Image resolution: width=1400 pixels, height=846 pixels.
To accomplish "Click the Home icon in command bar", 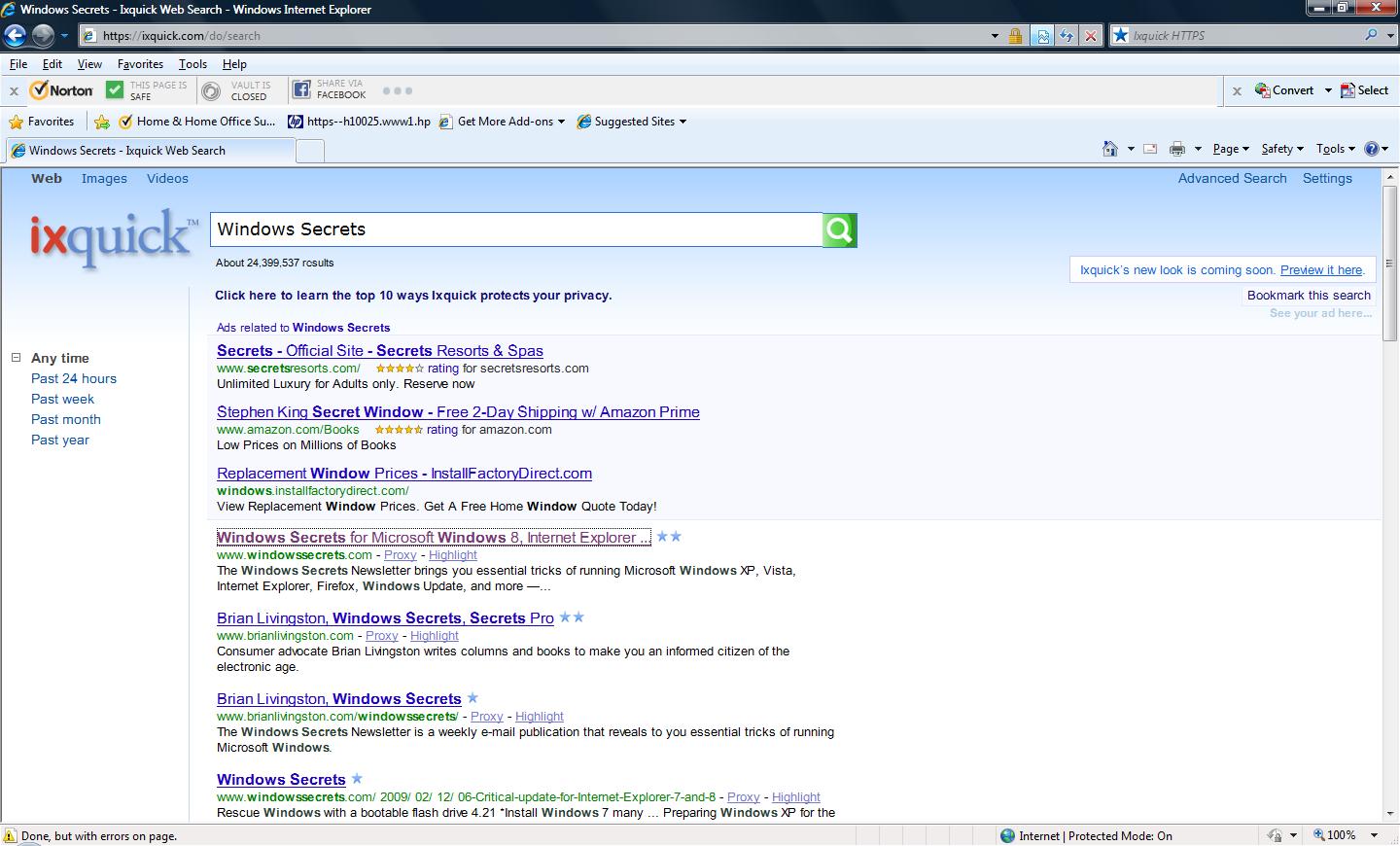I will 1110,149.
